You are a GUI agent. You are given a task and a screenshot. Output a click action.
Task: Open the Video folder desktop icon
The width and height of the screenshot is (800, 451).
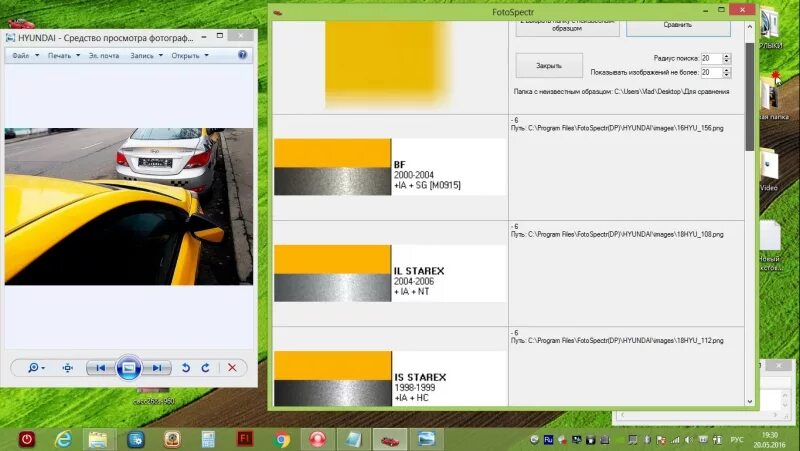[x=769, y=170]
